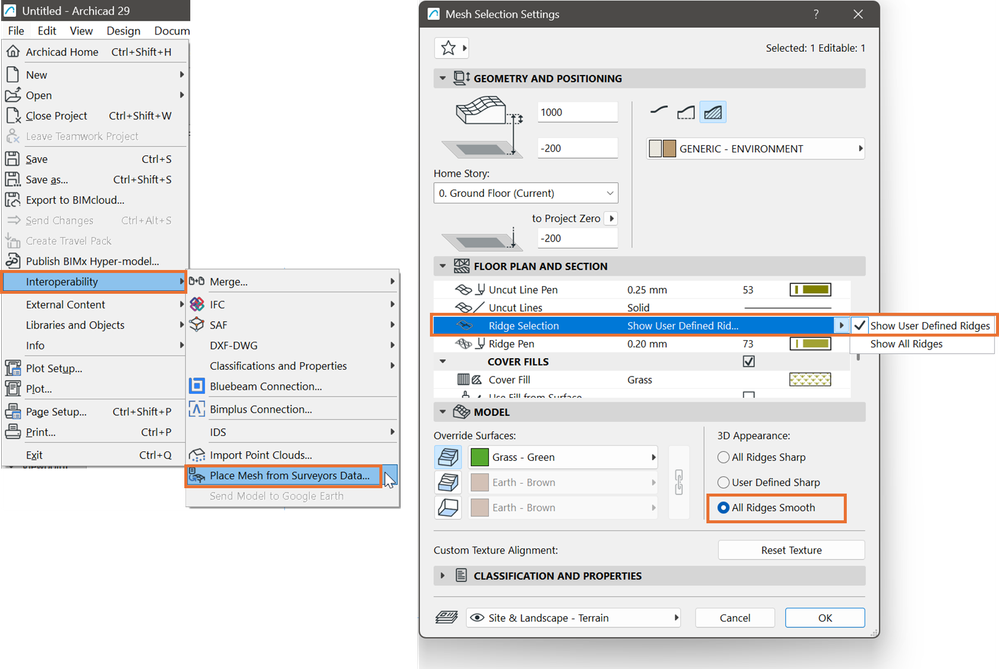Click the Bluebeam Connection icon

pos(198,386)
